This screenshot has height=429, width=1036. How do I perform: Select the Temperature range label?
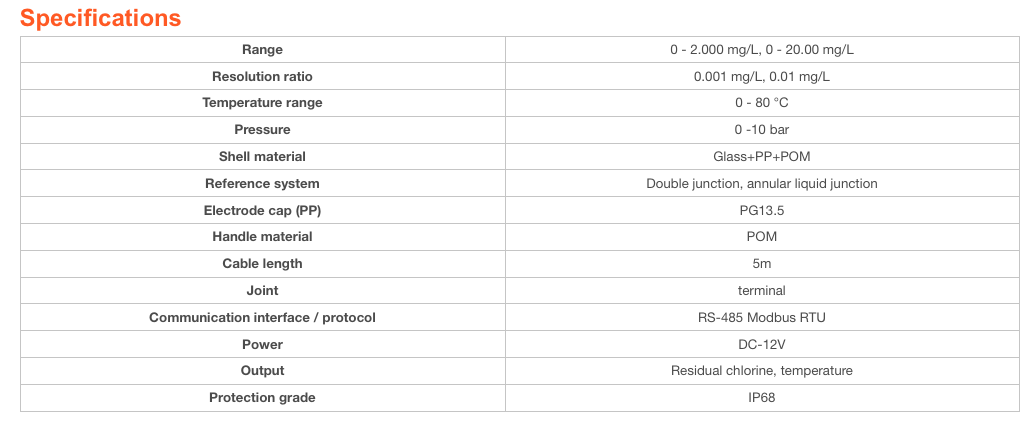(x=262, y=103)
